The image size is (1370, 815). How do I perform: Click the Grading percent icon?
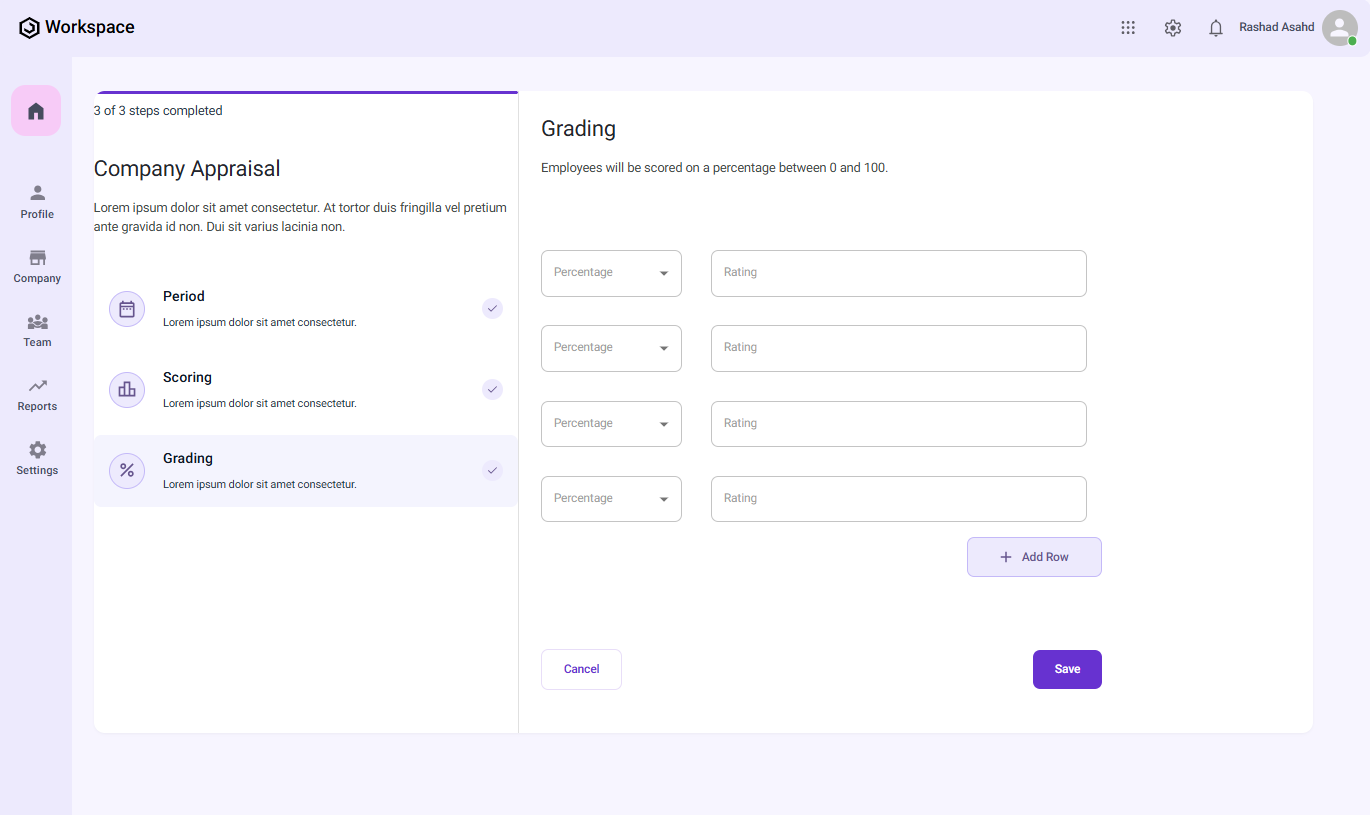[x=127, y=470]
